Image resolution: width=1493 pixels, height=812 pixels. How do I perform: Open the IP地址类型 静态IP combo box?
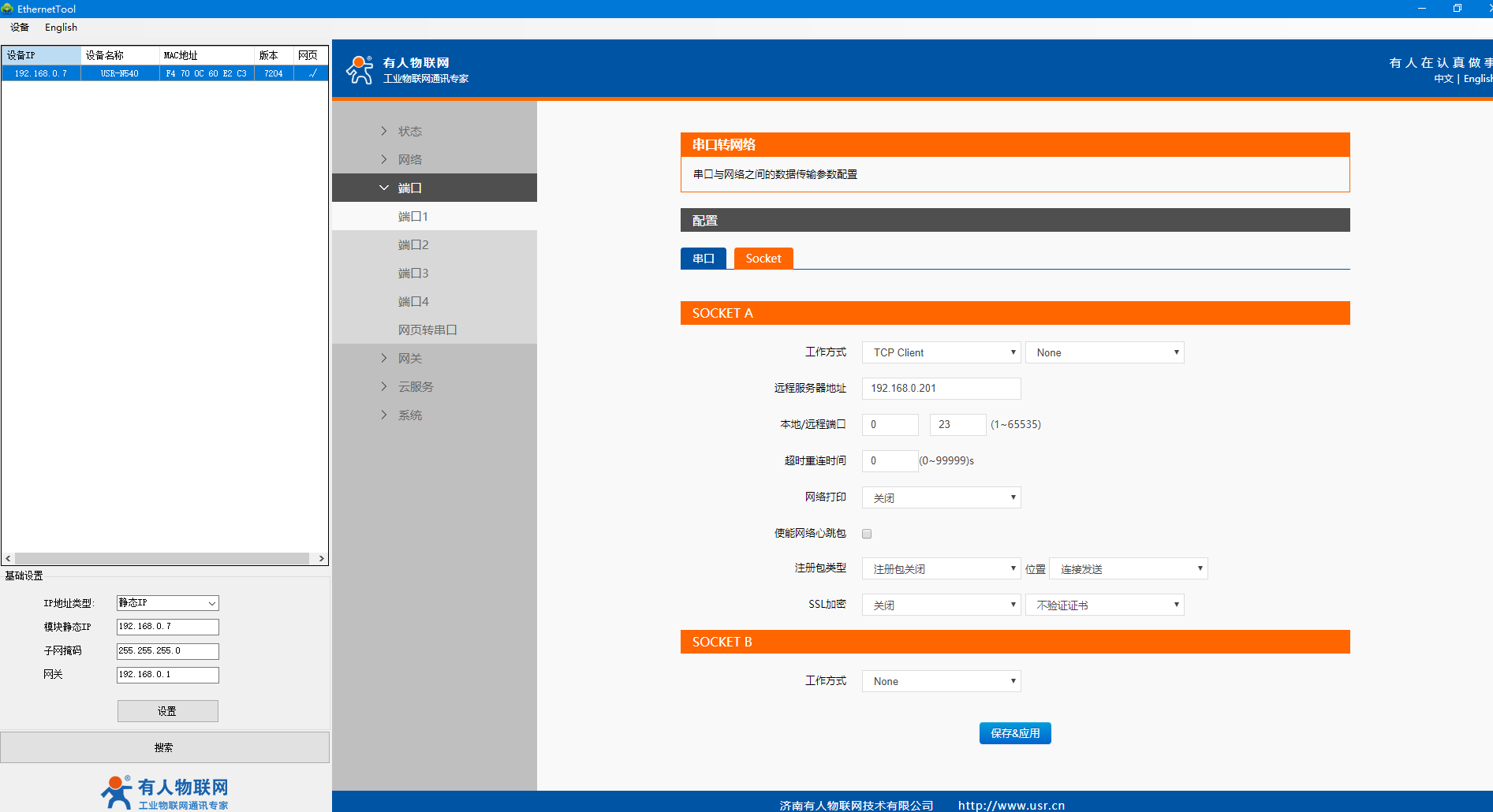coord(167,603)
